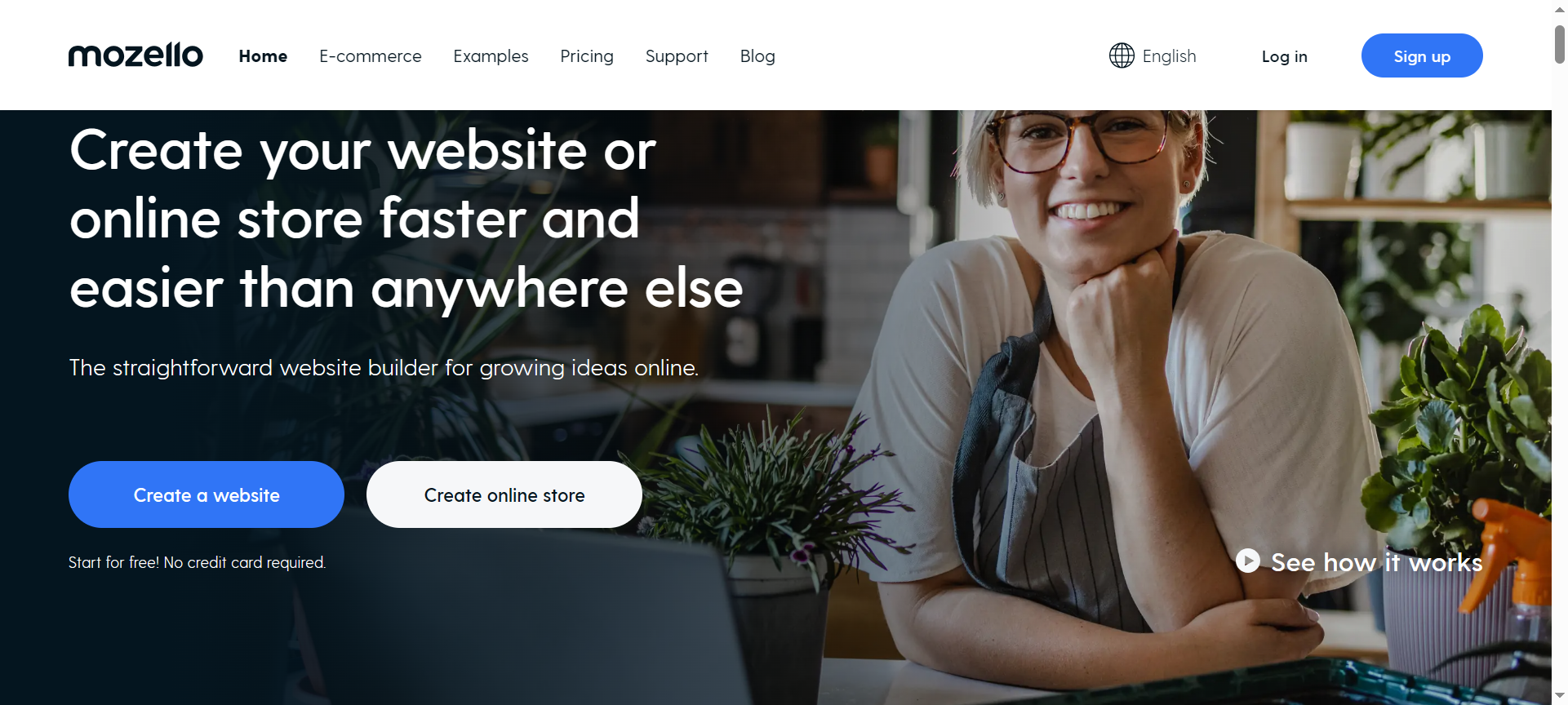The height and width of the screenshot is (705, 1568).
Task: Click Create a website button
Action: tap(207, 494)
